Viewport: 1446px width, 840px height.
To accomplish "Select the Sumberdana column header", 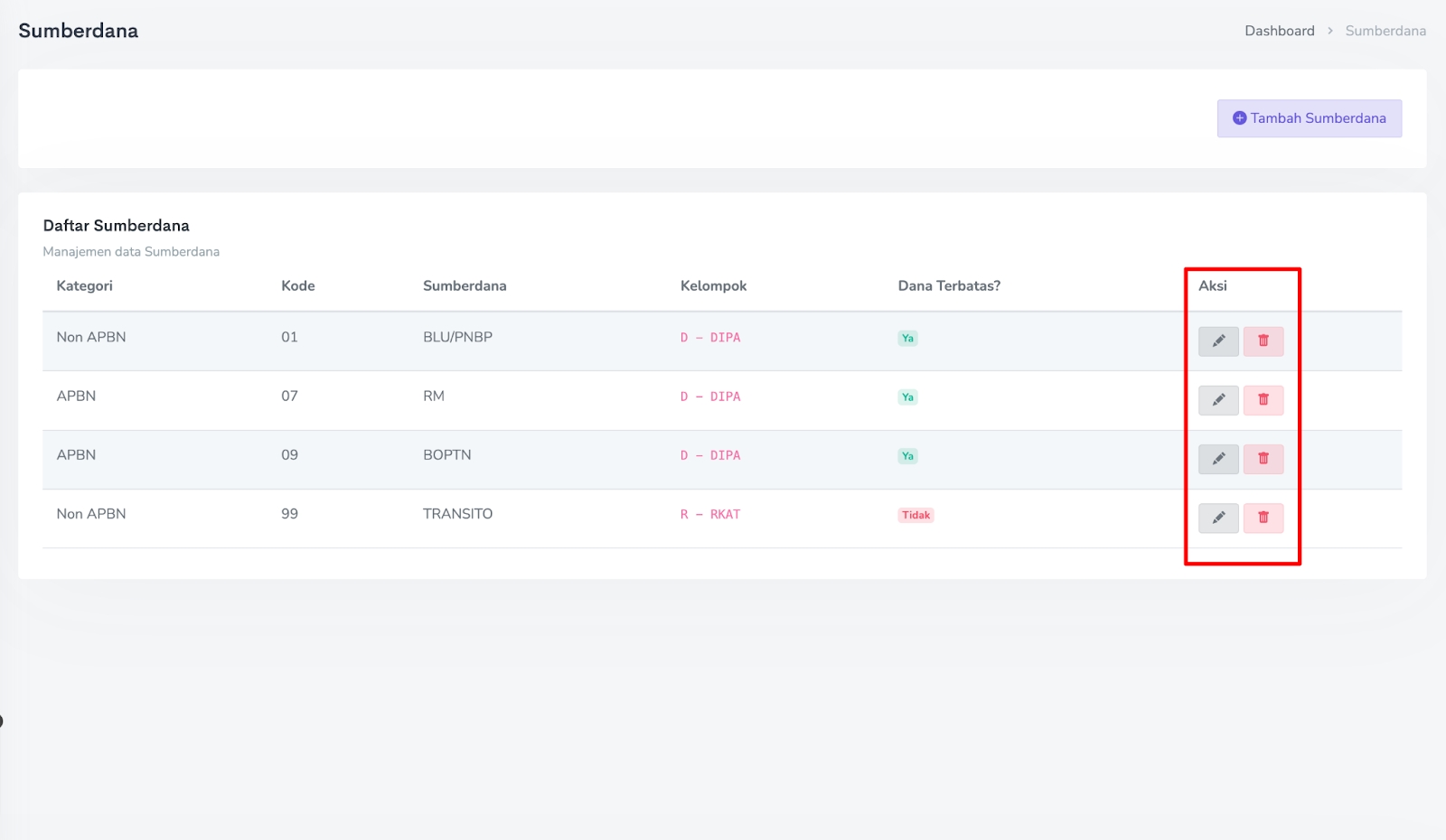I will pos(465,286).
